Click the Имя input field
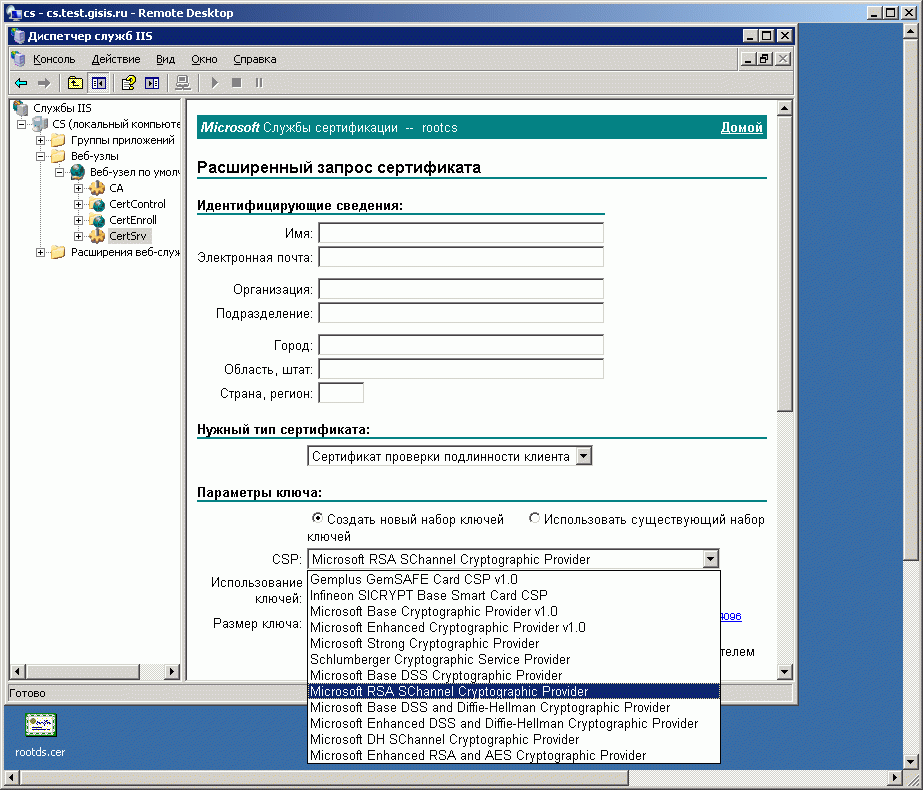923x790 pixels. point(461,233)
